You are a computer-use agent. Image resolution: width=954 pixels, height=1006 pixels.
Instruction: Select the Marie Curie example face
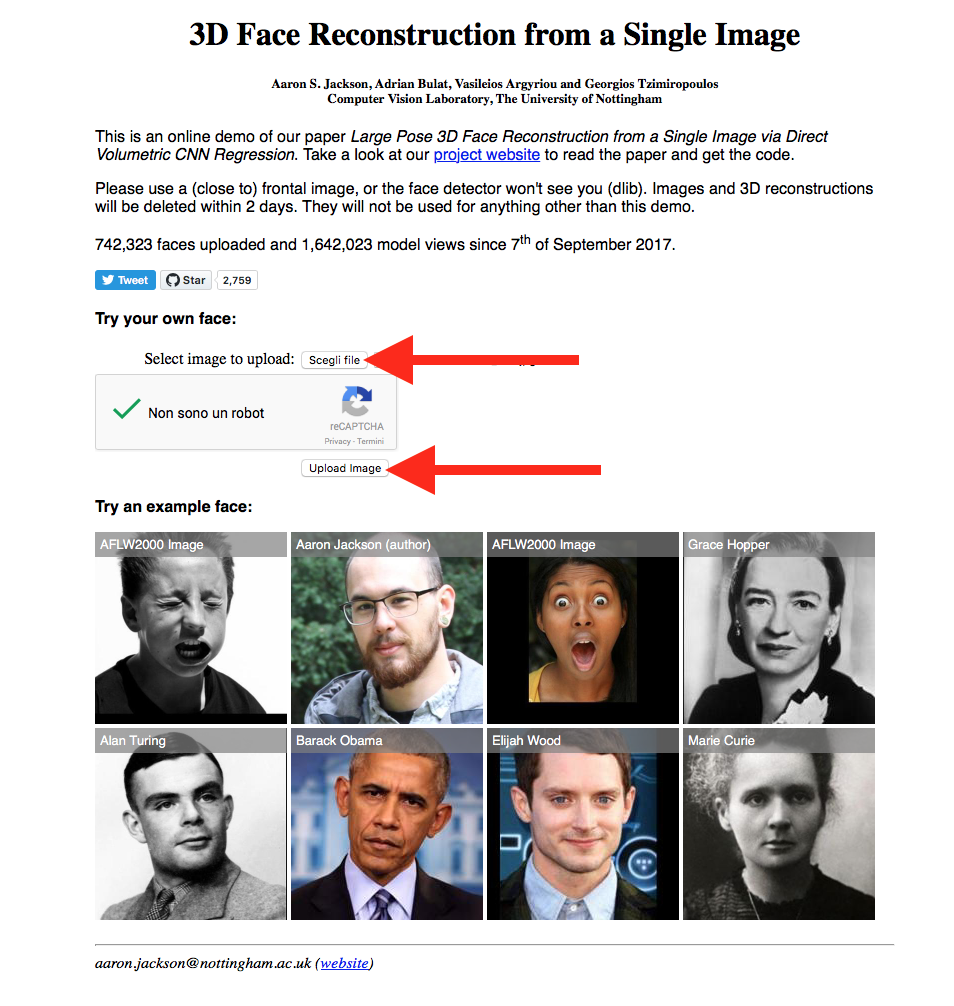click(x=779, y=824)
